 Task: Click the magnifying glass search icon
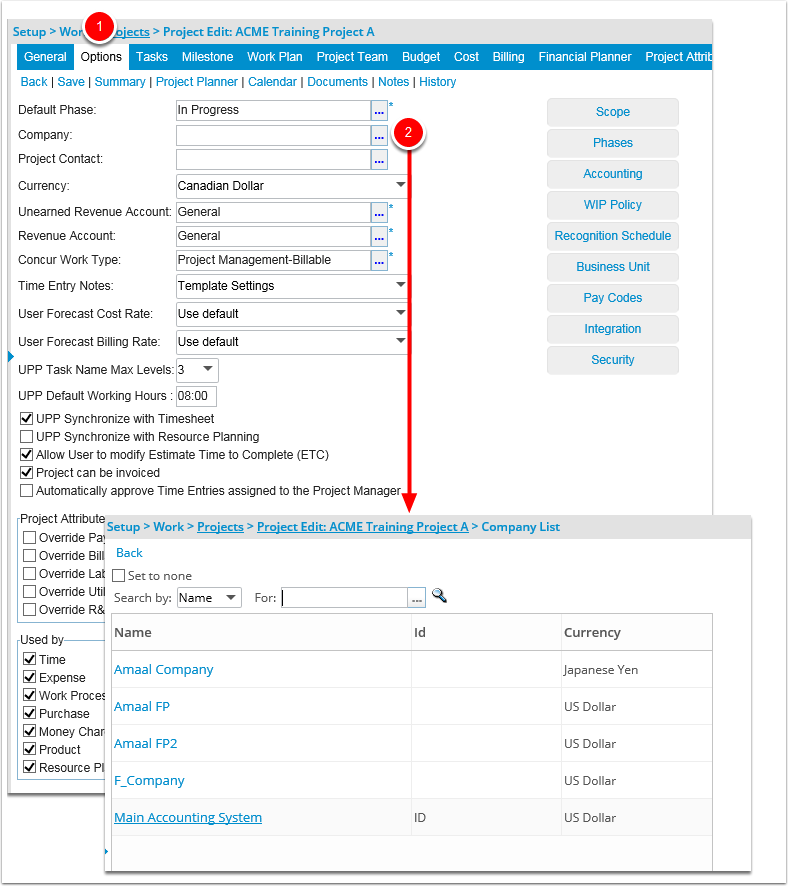pyautogui.click(x=439, y=596)
